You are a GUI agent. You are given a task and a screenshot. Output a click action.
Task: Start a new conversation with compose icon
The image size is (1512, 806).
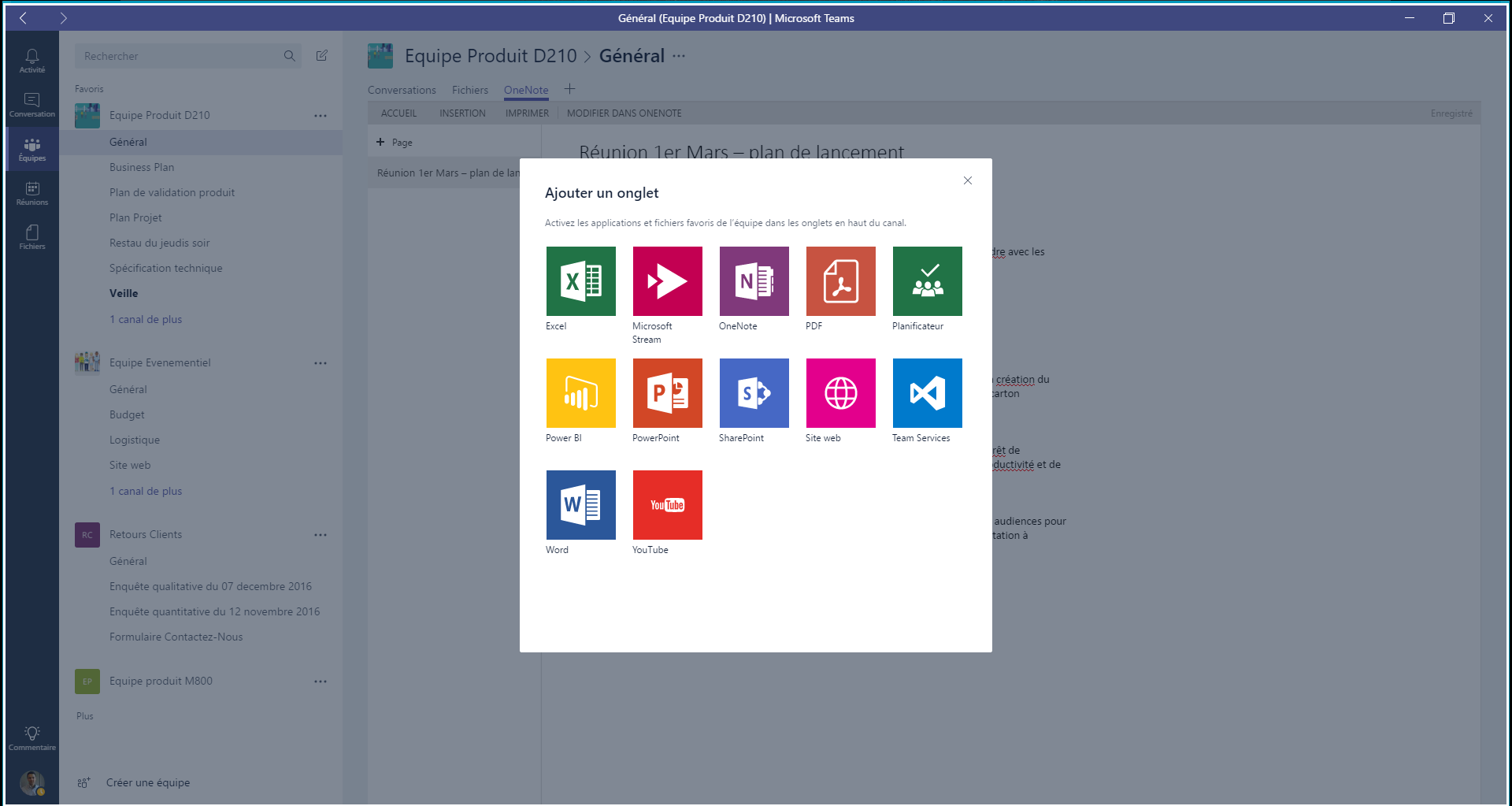click(322, 55)
